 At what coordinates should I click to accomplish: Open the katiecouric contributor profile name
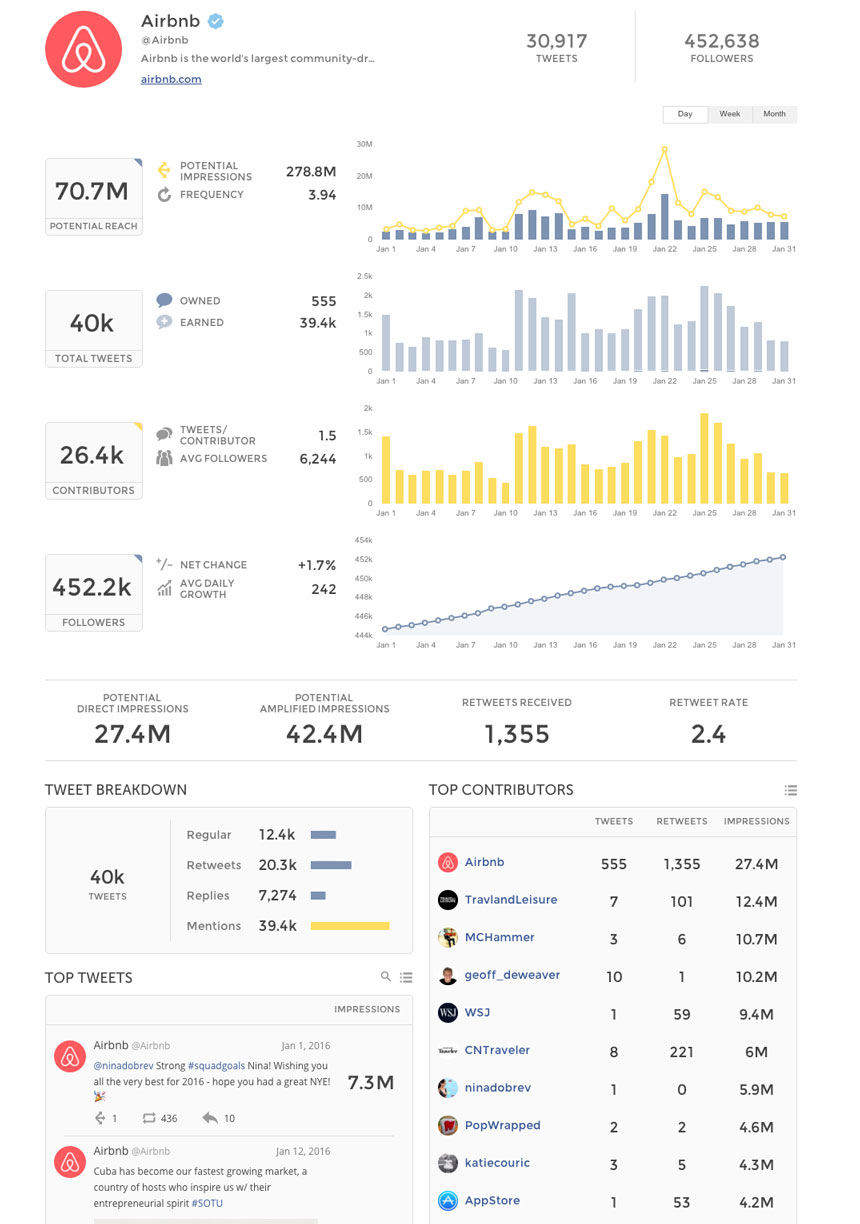click(x=497, y=1163)
